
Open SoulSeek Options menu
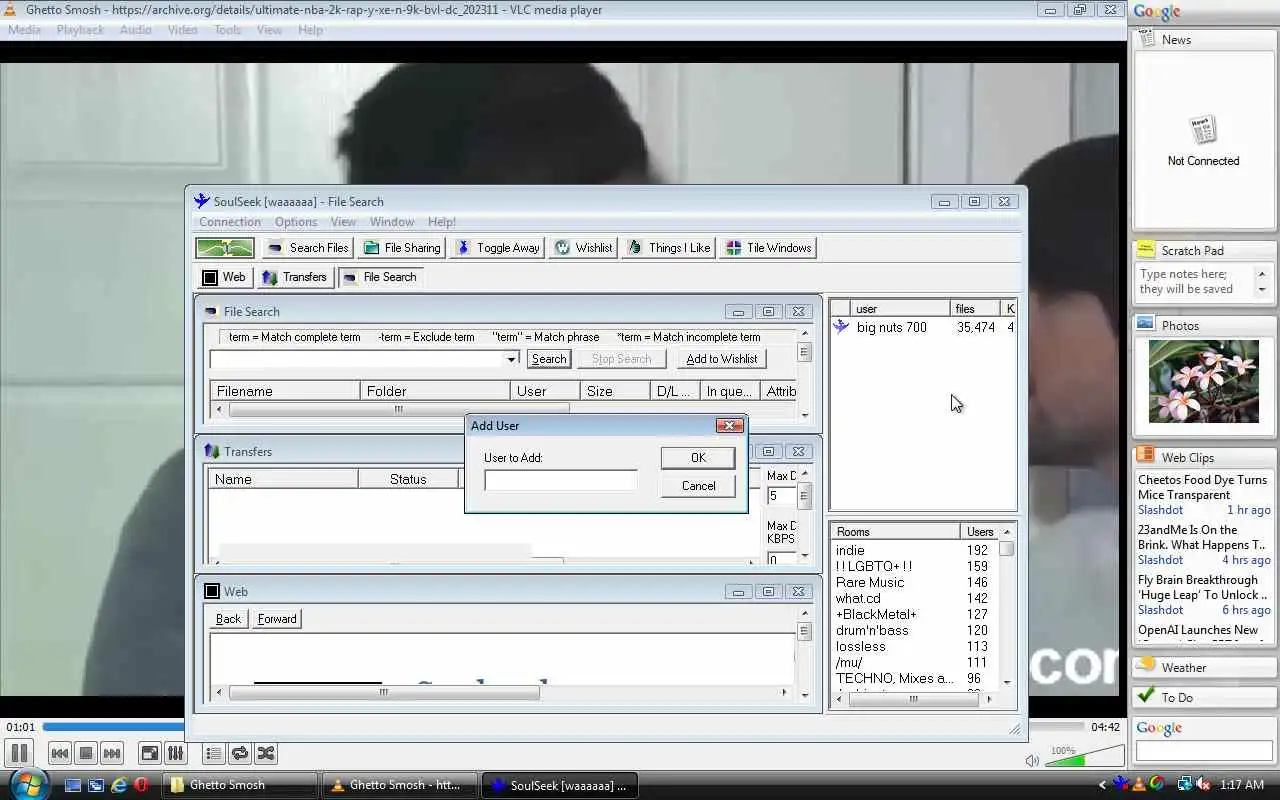click(296, 222)
